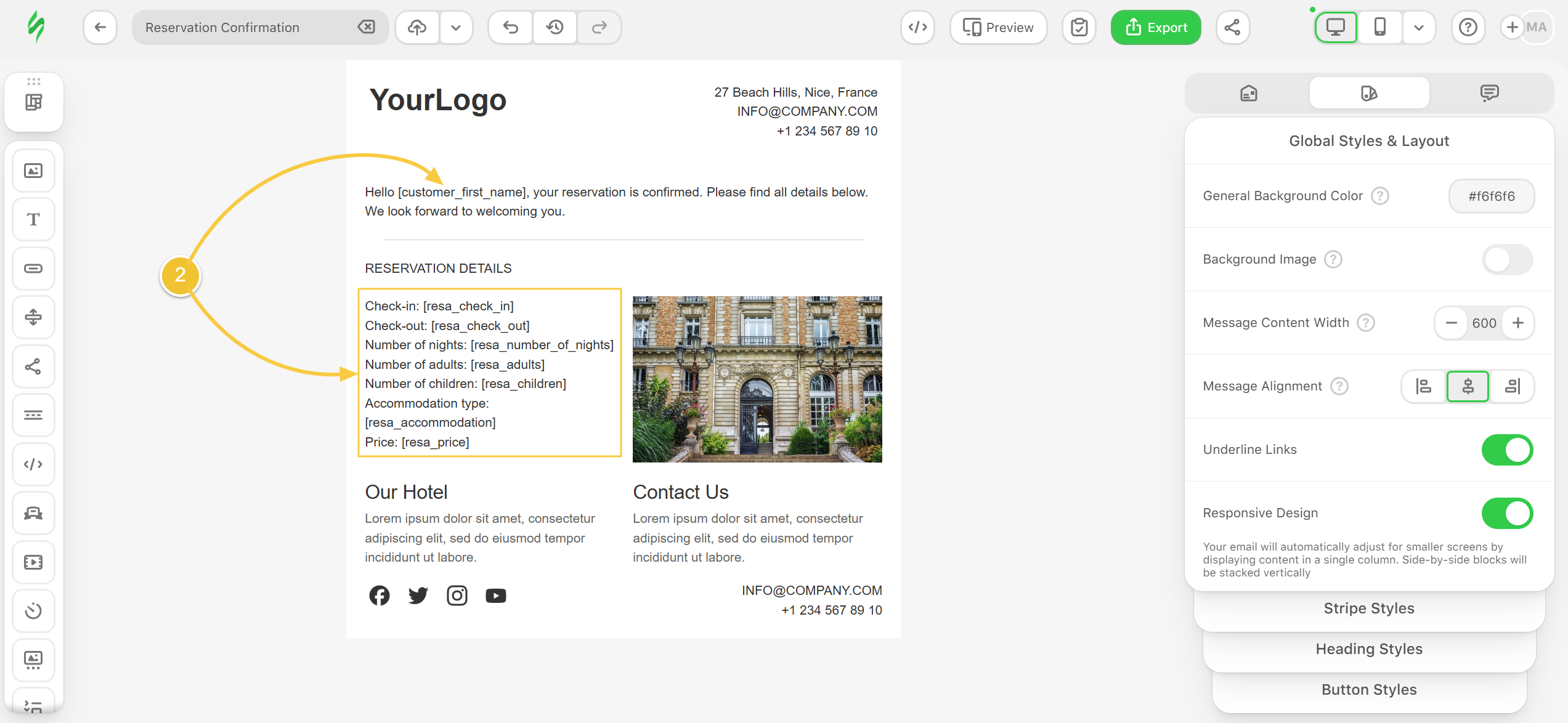Click INFO@COMPANY.COM link in header

tap(807, 111)
